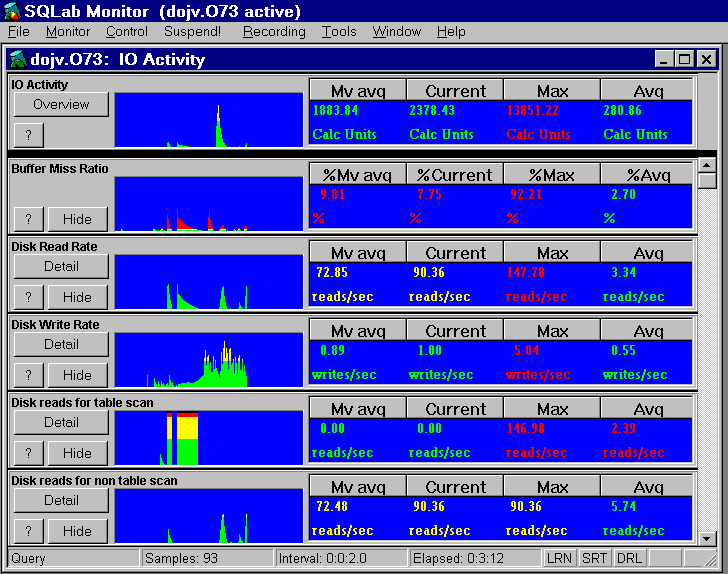Click the IO Activity overview graph
The height and width of the screenshot is (574, 728).
(209, 120)
